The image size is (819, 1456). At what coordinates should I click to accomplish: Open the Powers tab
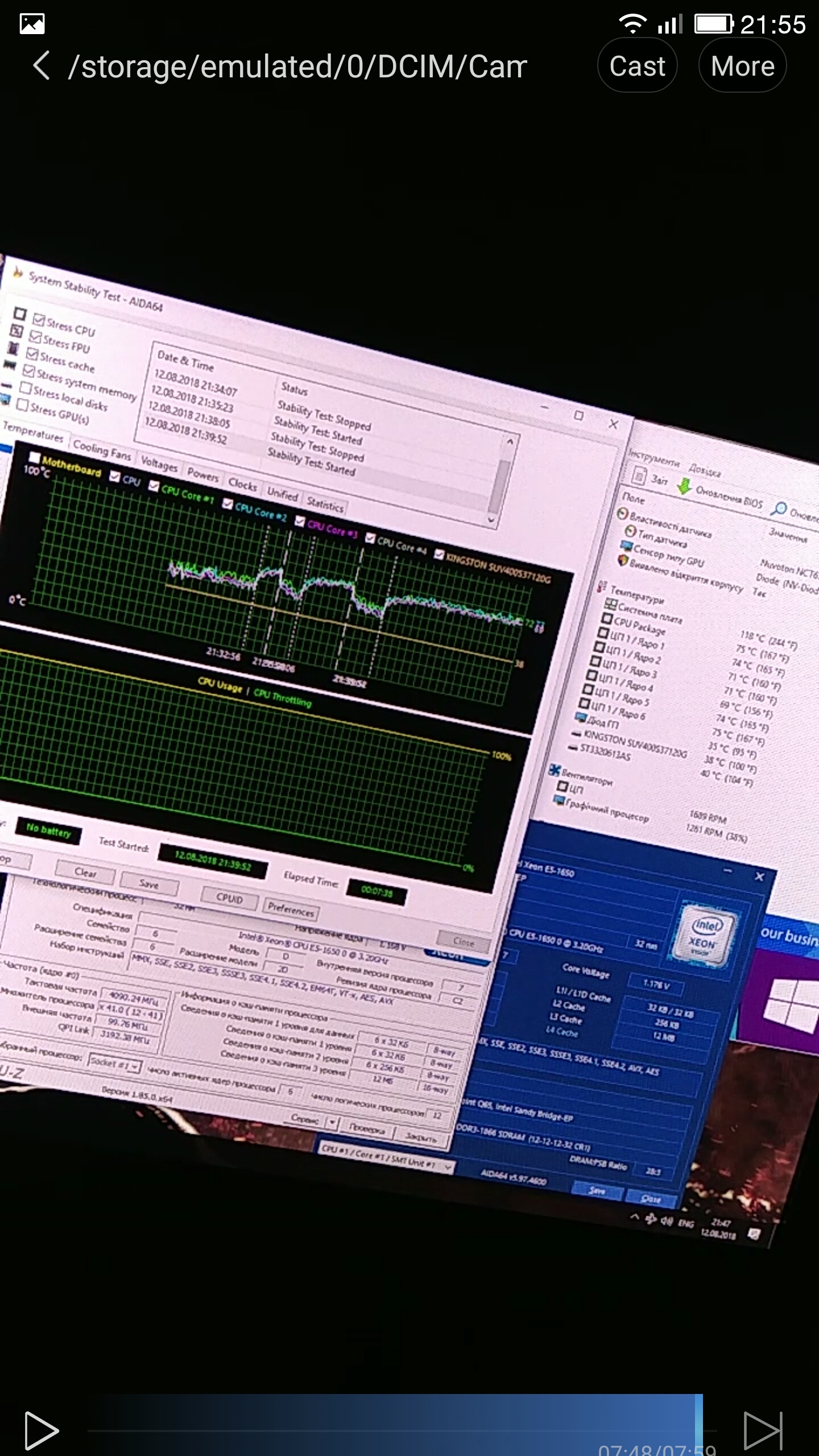tap(203, 475)
